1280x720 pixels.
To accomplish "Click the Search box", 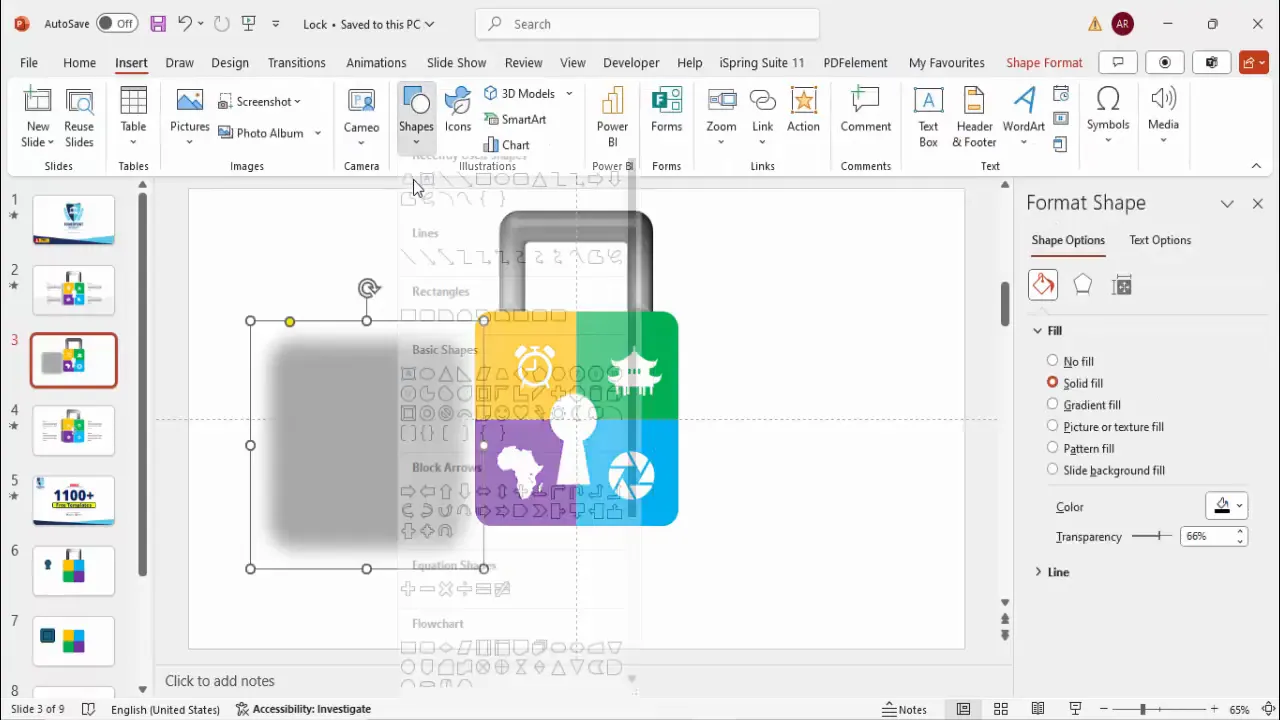I will click(x=648, y=24).
